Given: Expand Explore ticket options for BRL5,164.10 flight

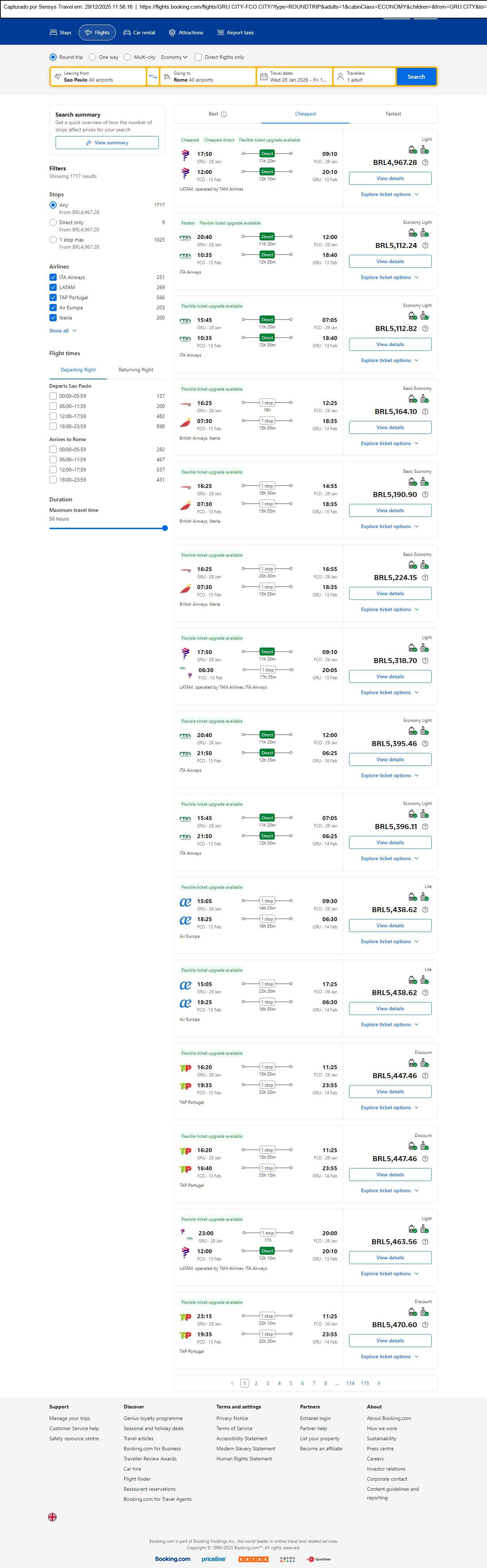Looking at the screenshot, I should click(x=390, y=444).
